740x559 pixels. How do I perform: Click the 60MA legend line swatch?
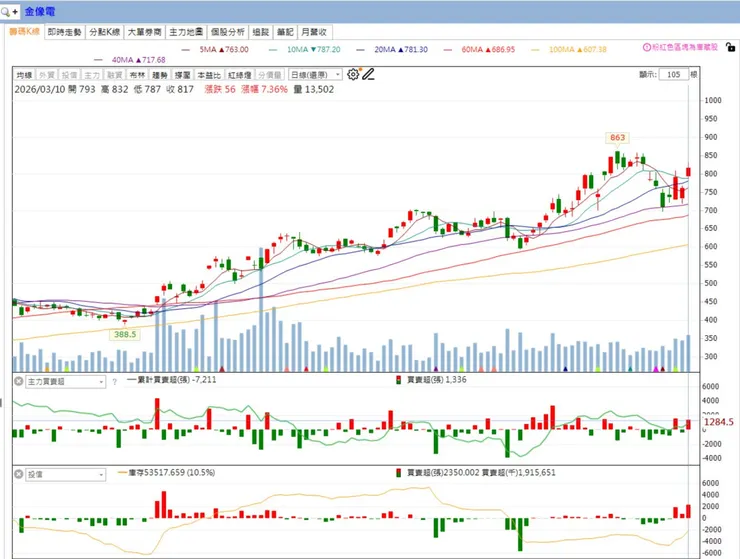[447, 50]
